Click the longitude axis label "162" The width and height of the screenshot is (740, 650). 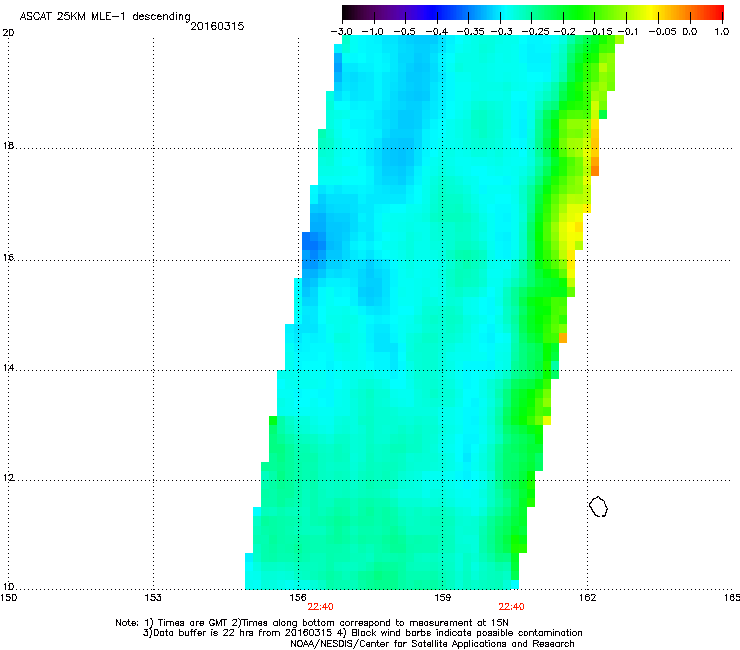click(x=587, y=598)
